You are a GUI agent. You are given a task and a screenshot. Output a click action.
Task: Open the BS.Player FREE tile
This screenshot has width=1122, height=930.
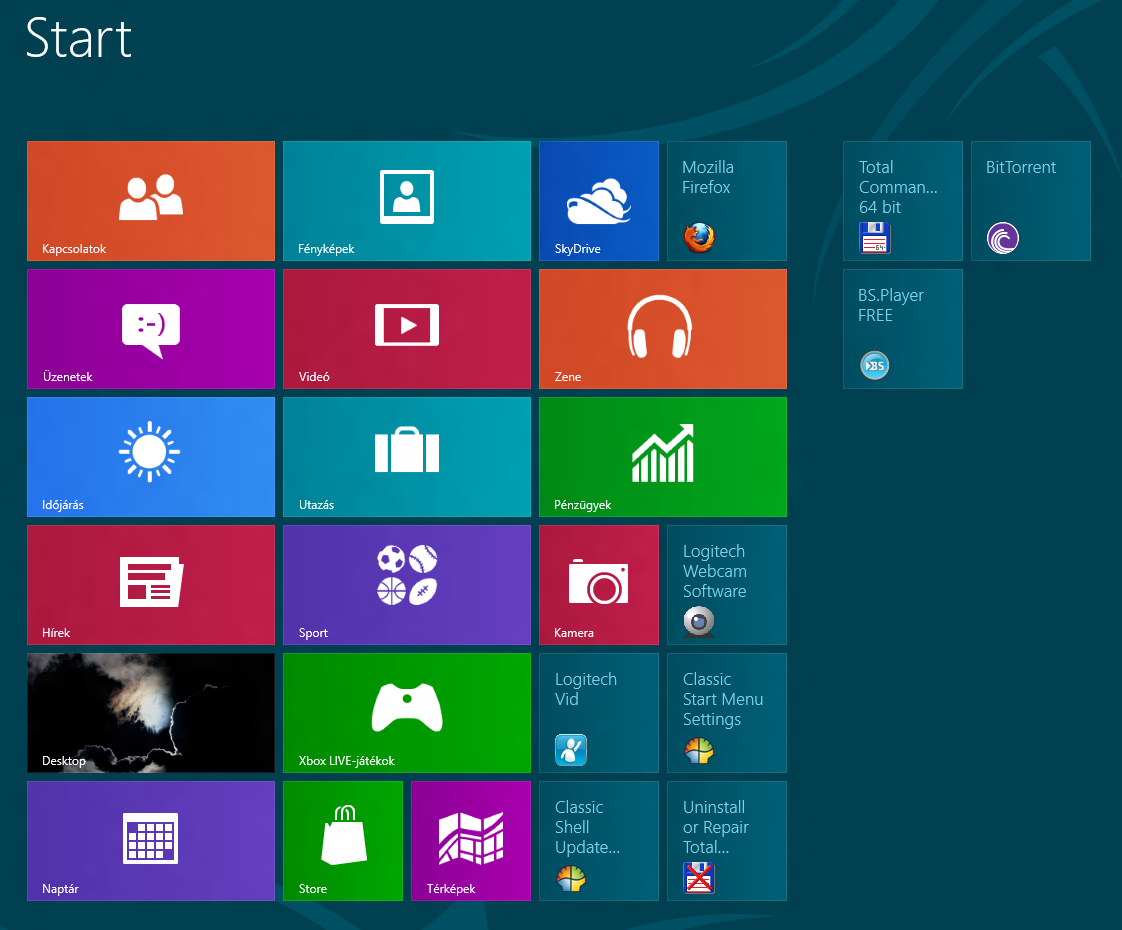(x=903, y=329)
